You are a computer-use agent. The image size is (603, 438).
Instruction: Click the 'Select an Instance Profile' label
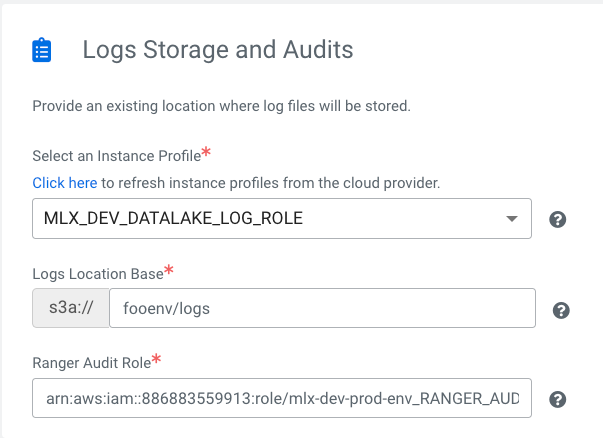pyautogui.click(x=116, y=157)
